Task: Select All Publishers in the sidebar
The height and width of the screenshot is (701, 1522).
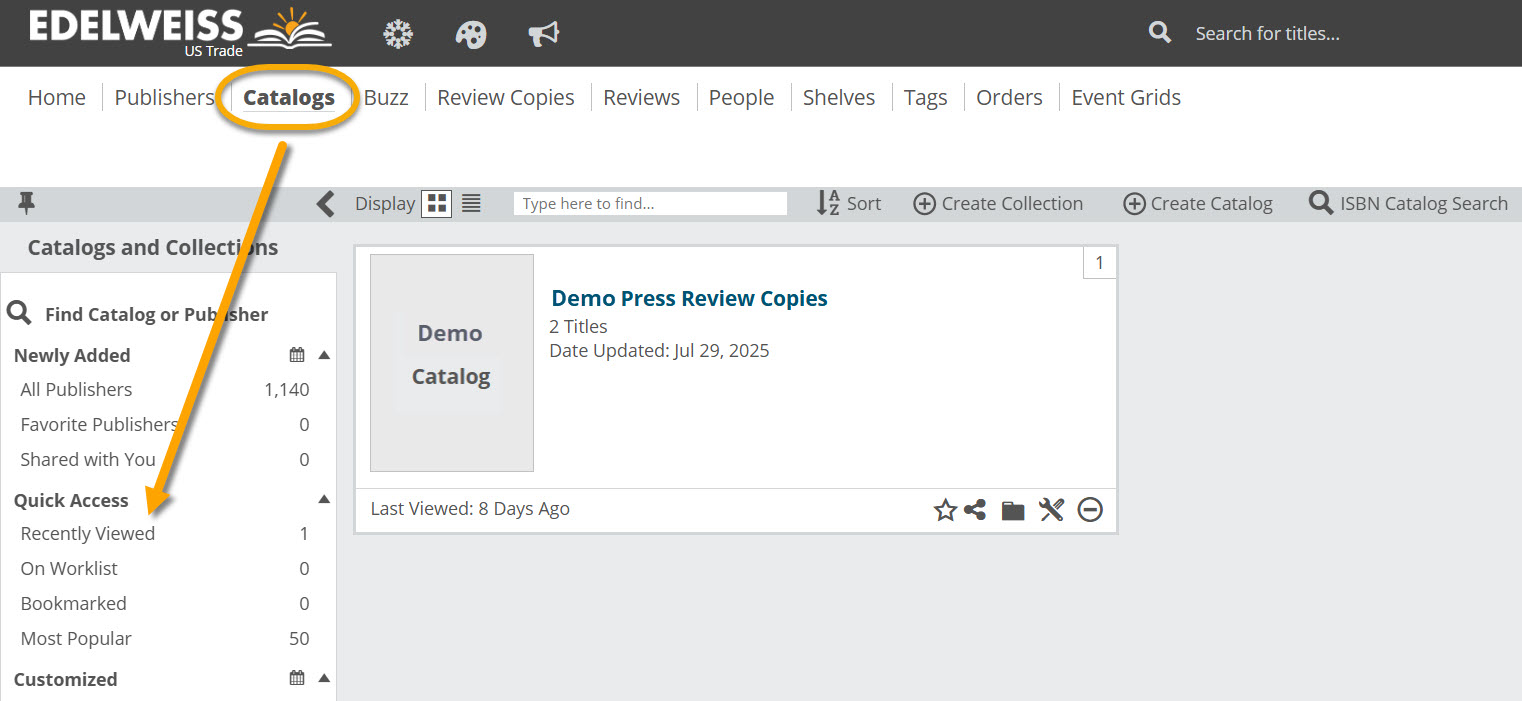Action: click(76, 390)
